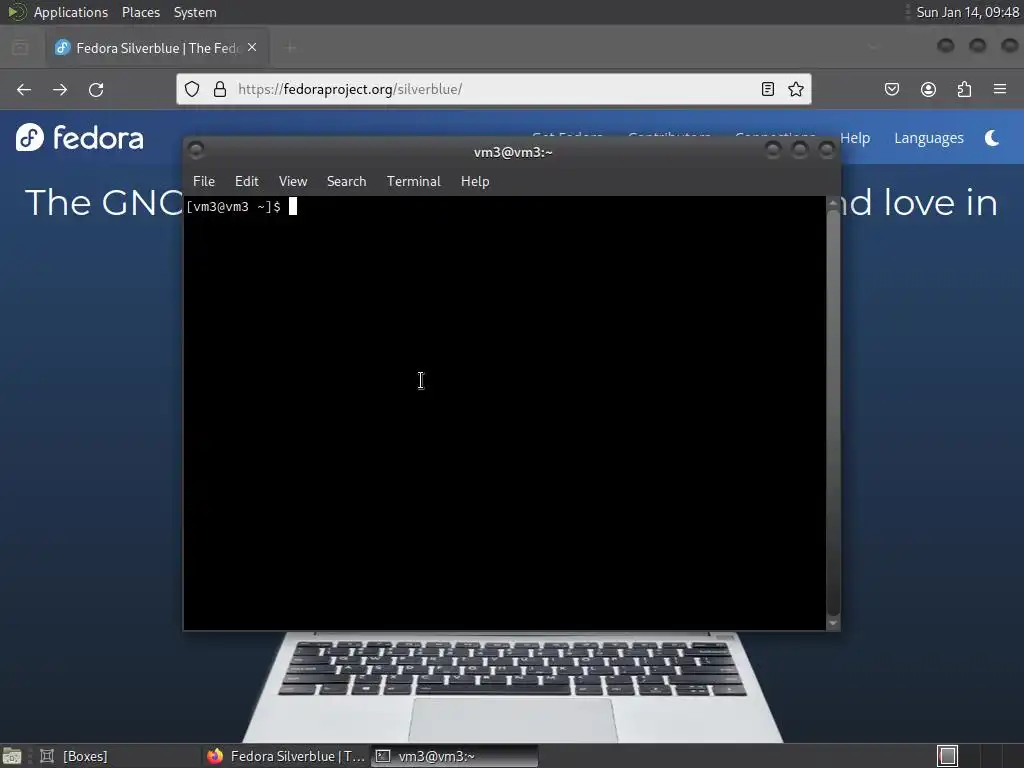Open Firefox extensions puzzle icon
The image size is (1024, 768).
(x=964, y=89)
